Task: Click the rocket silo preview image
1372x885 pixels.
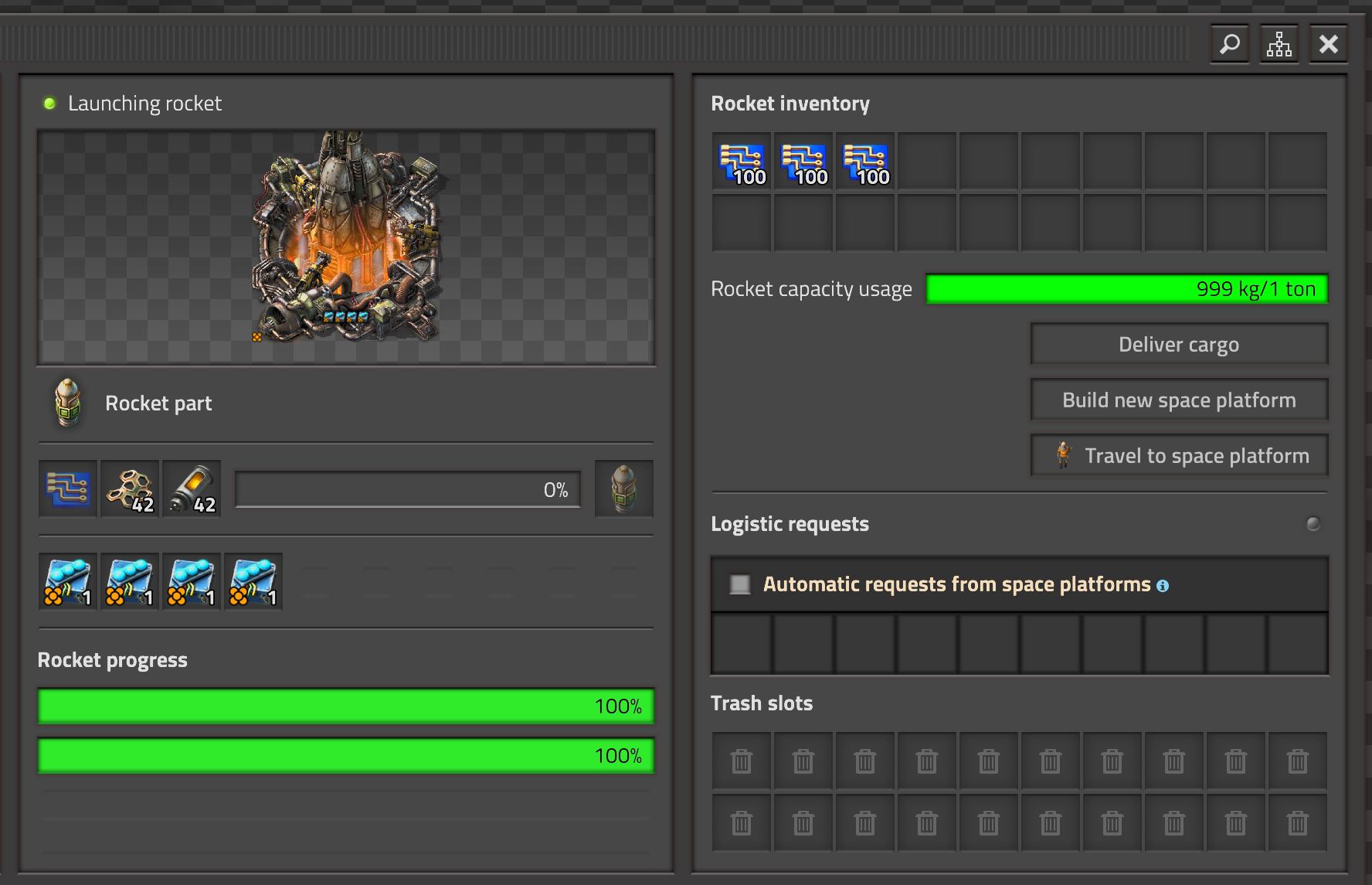Action: (346, 247)
